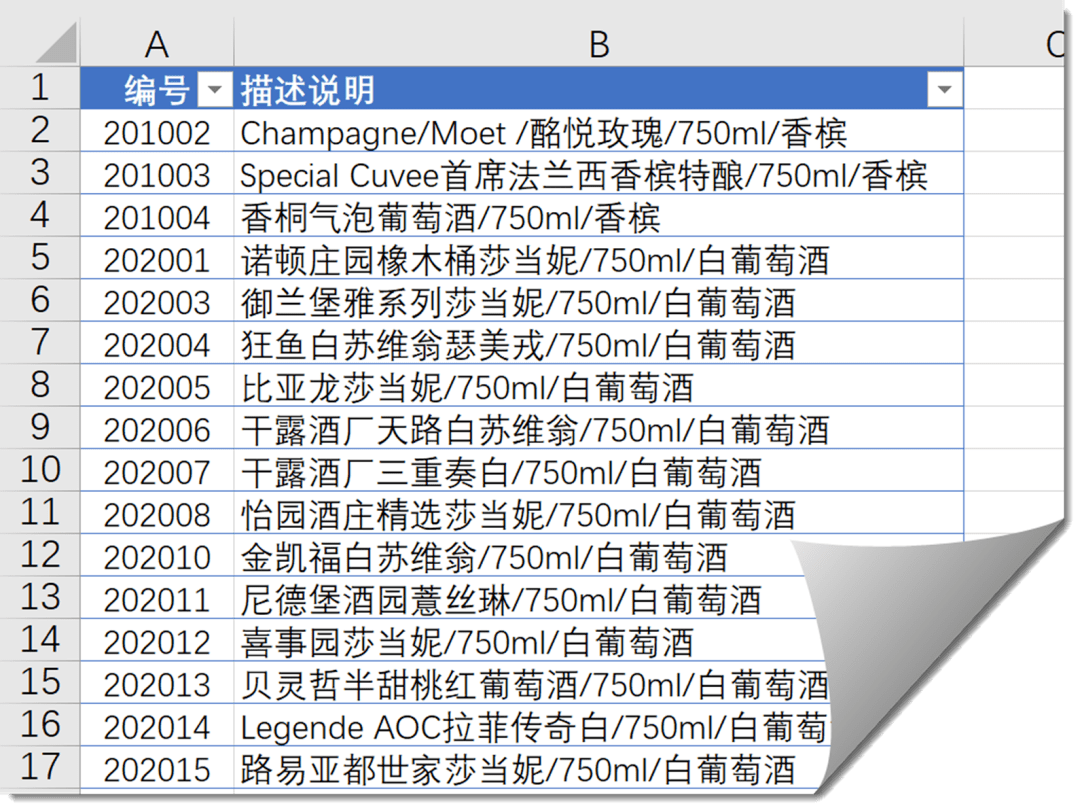Screen dimensions: 1080x810
Task: Click the 香桐气泡葡萄酒 description cell
Action: tap(599, 217)
